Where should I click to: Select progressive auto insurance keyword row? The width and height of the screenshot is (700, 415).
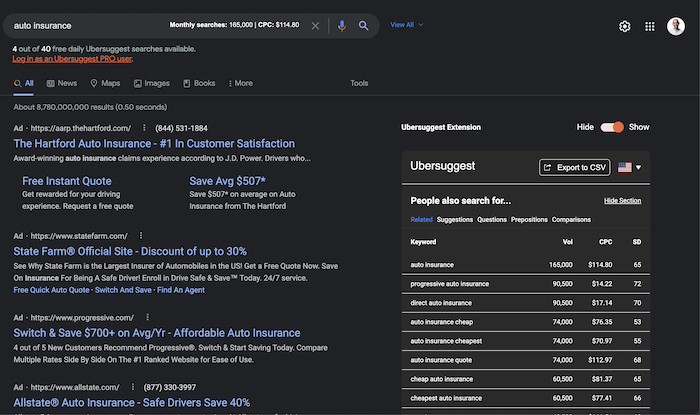(525, 284)
